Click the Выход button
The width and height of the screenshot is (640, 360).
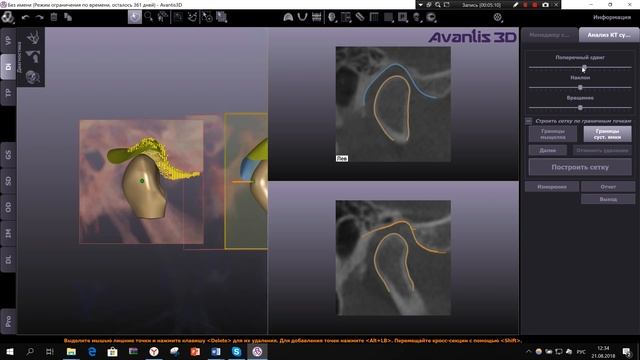pyautogui.click(x=608, y=199)
